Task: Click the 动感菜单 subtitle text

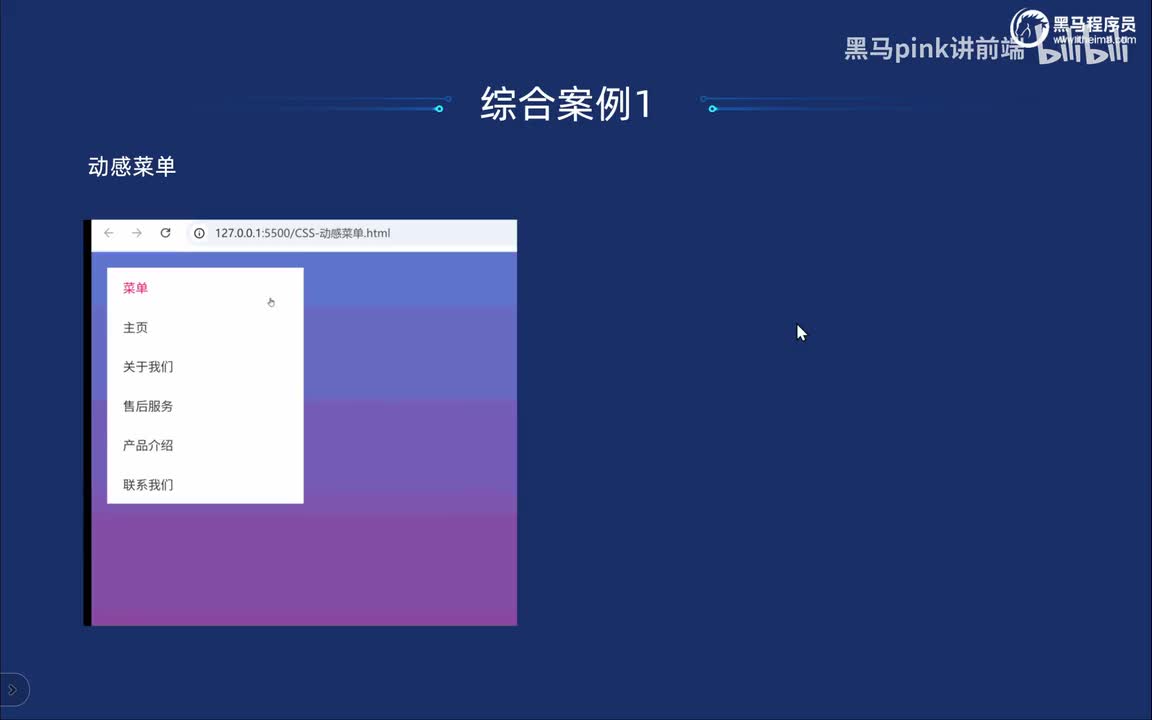Action: pos(132,167)
